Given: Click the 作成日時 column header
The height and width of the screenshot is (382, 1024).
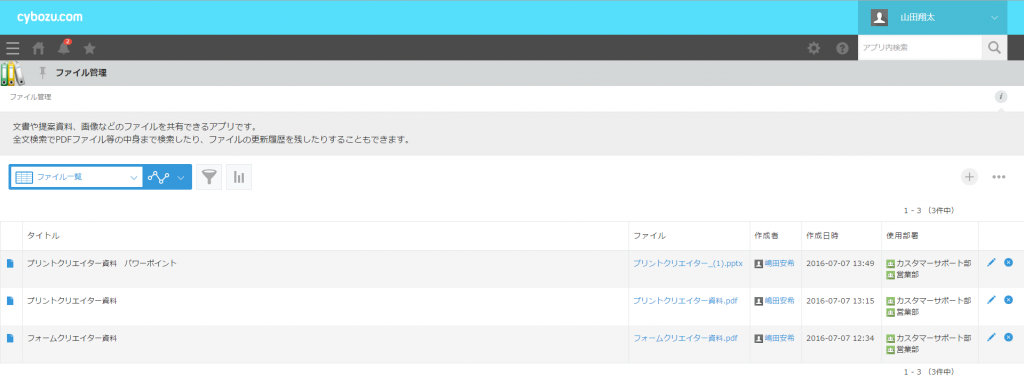Looking at the screenshot, I should pos(823,236).
